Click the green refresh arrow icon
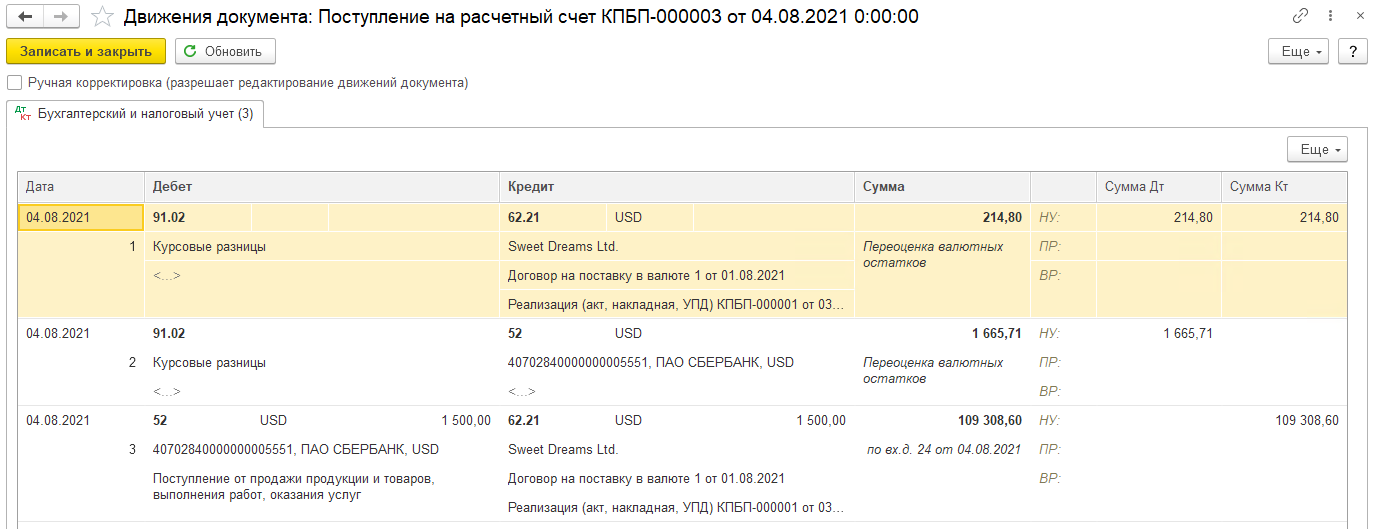 190,51
